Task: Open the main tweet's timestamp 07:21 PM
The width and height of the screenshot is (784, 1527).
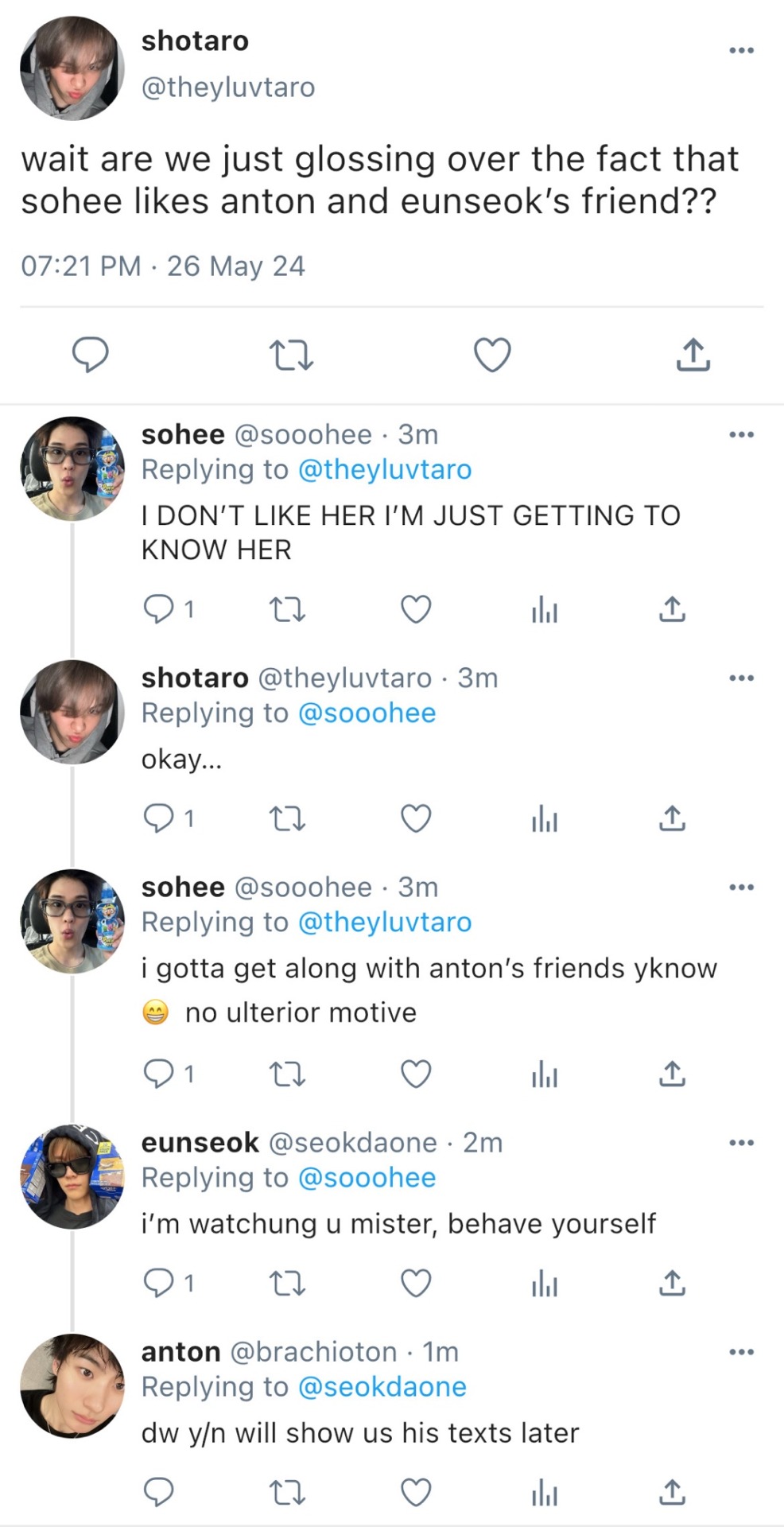Action: [x=81, y=266]
